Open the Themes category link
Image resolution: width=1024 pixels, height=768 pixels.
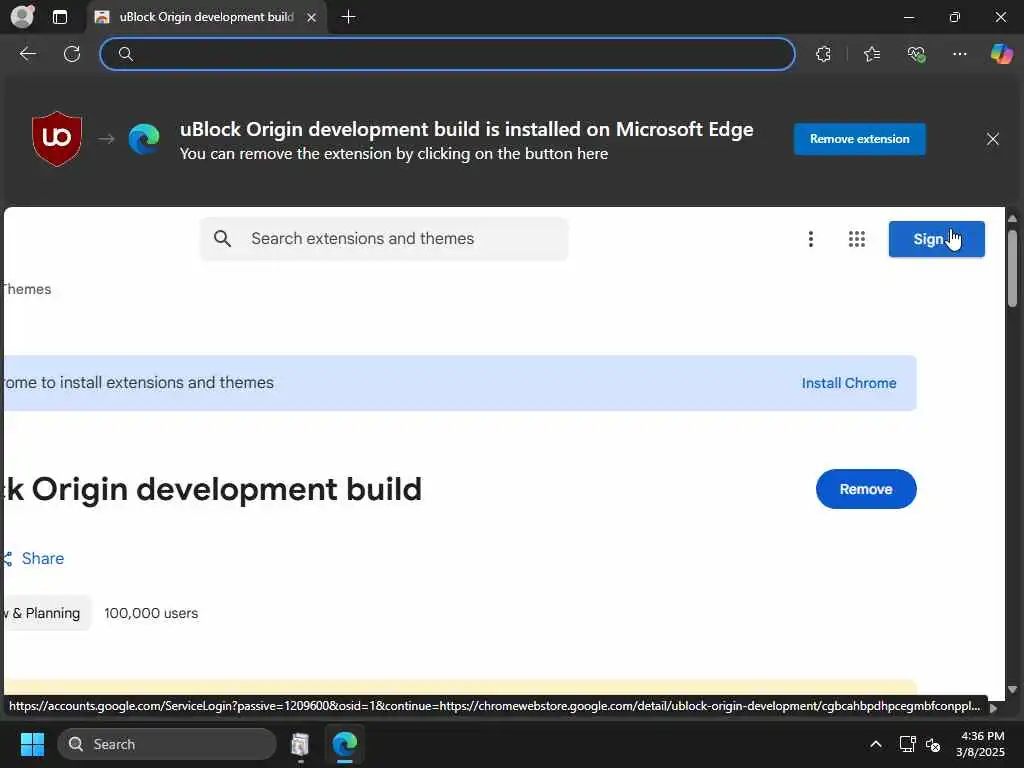tap(26, 289)
